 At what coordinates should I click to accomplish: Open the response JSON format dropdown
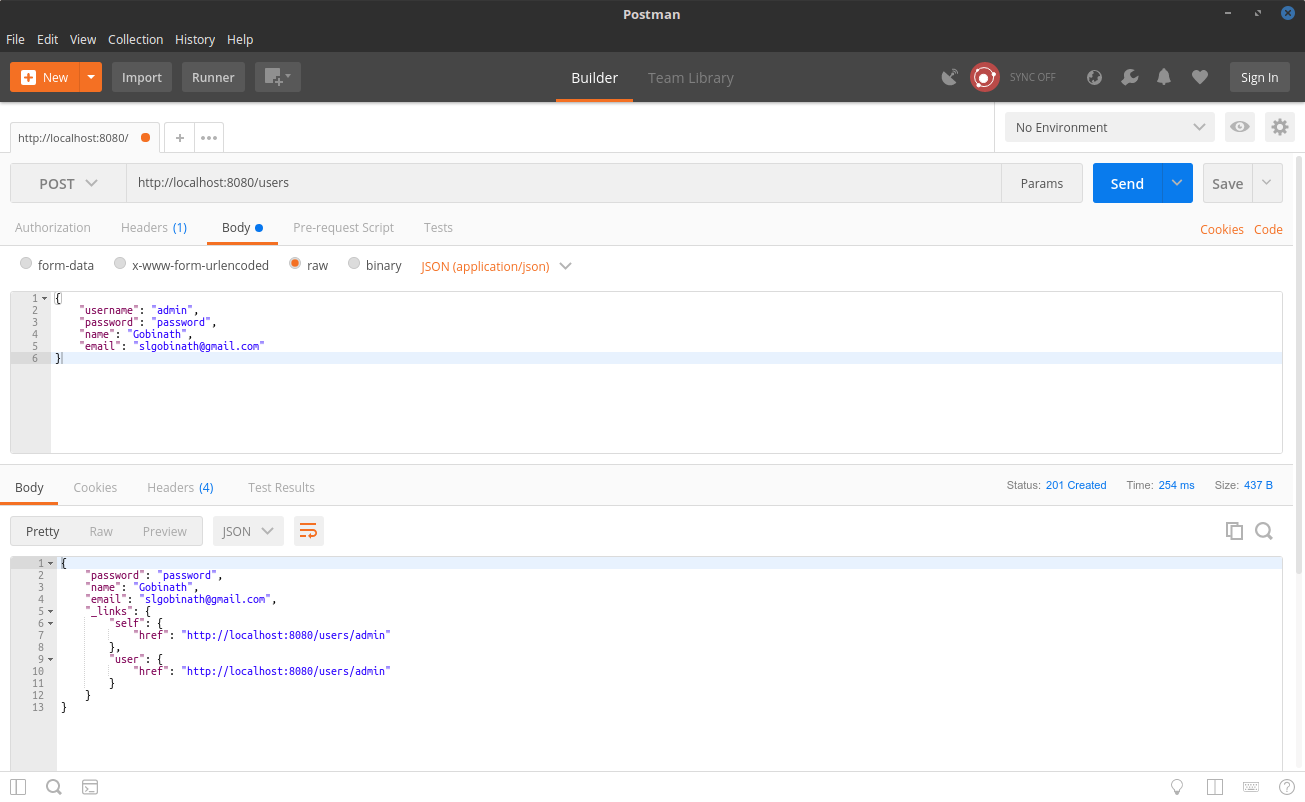click(x=248, y=531)
